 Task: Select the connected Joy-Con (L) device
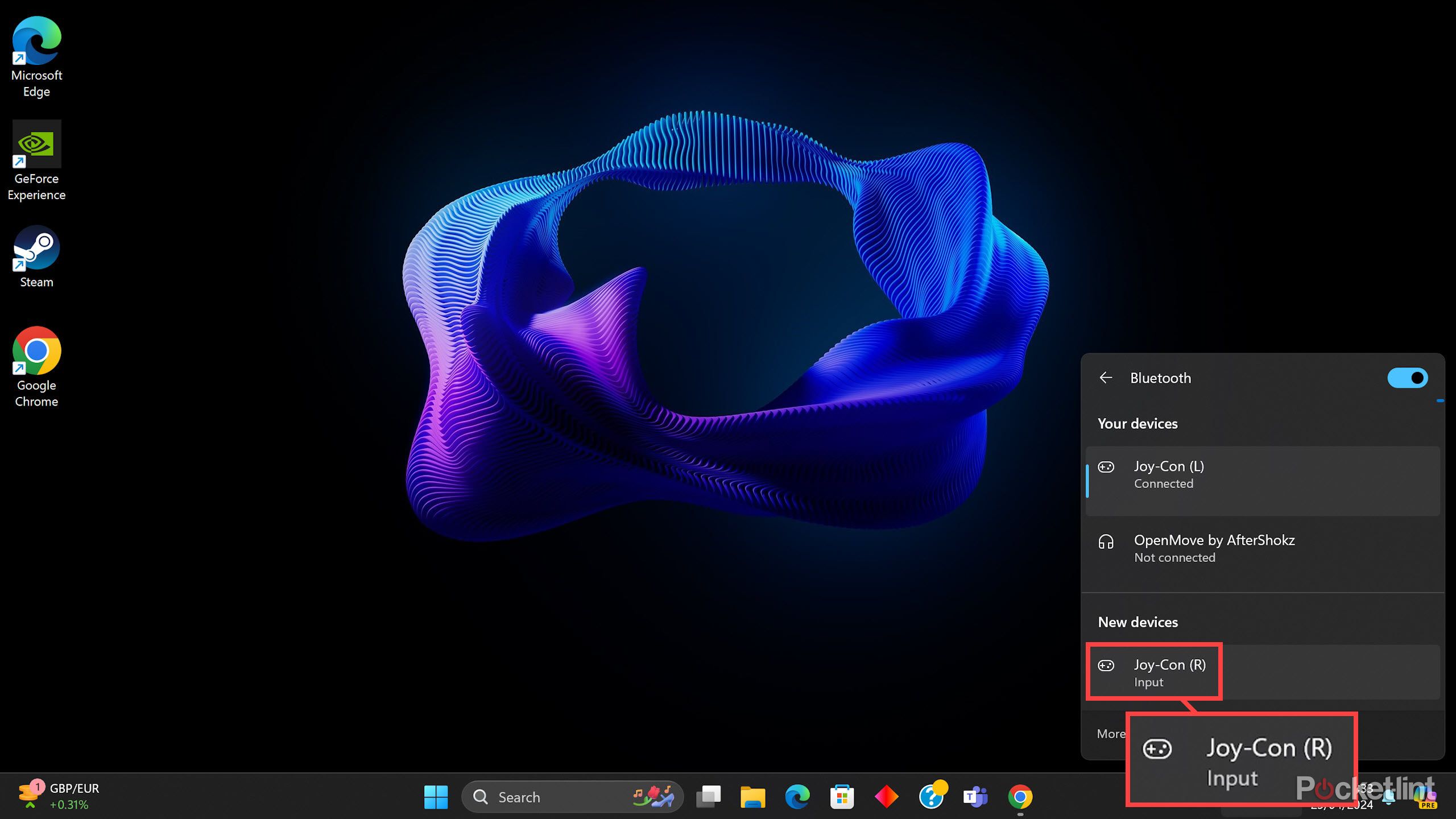tap(1263, 481)
